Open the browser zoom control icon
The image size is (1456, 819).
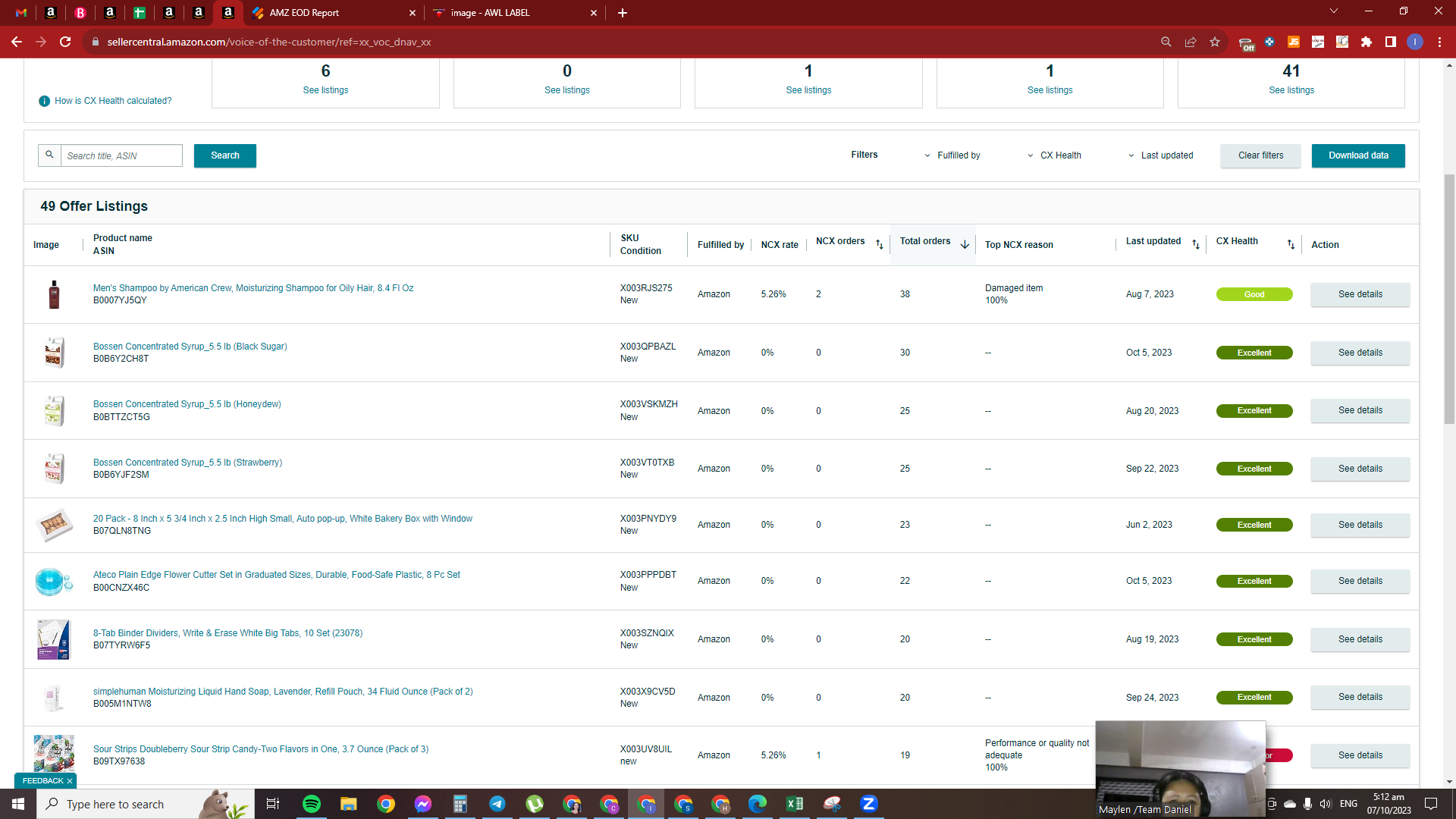(1166, 42)
